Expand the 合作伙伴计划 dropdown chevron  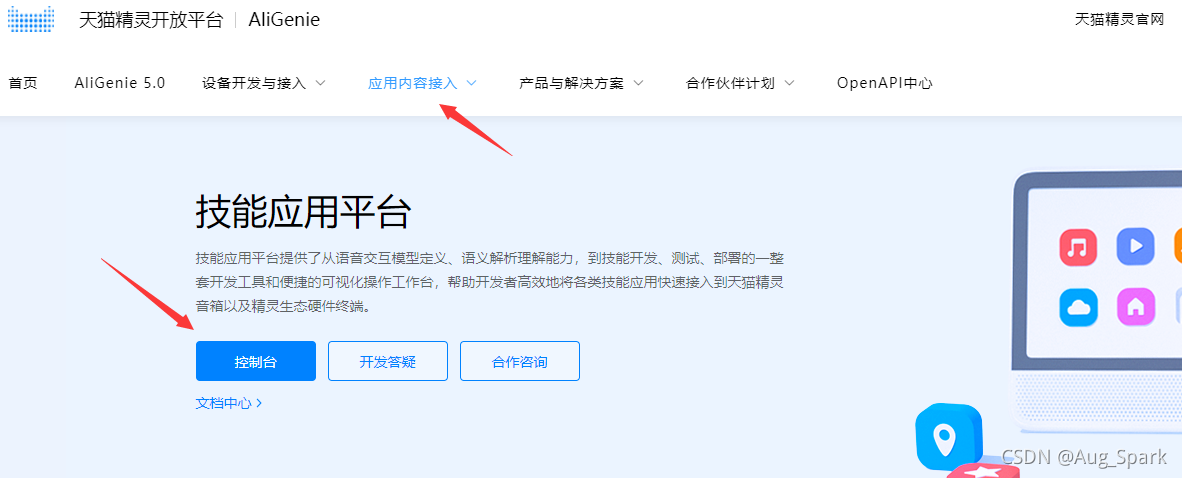click(789, 84)
